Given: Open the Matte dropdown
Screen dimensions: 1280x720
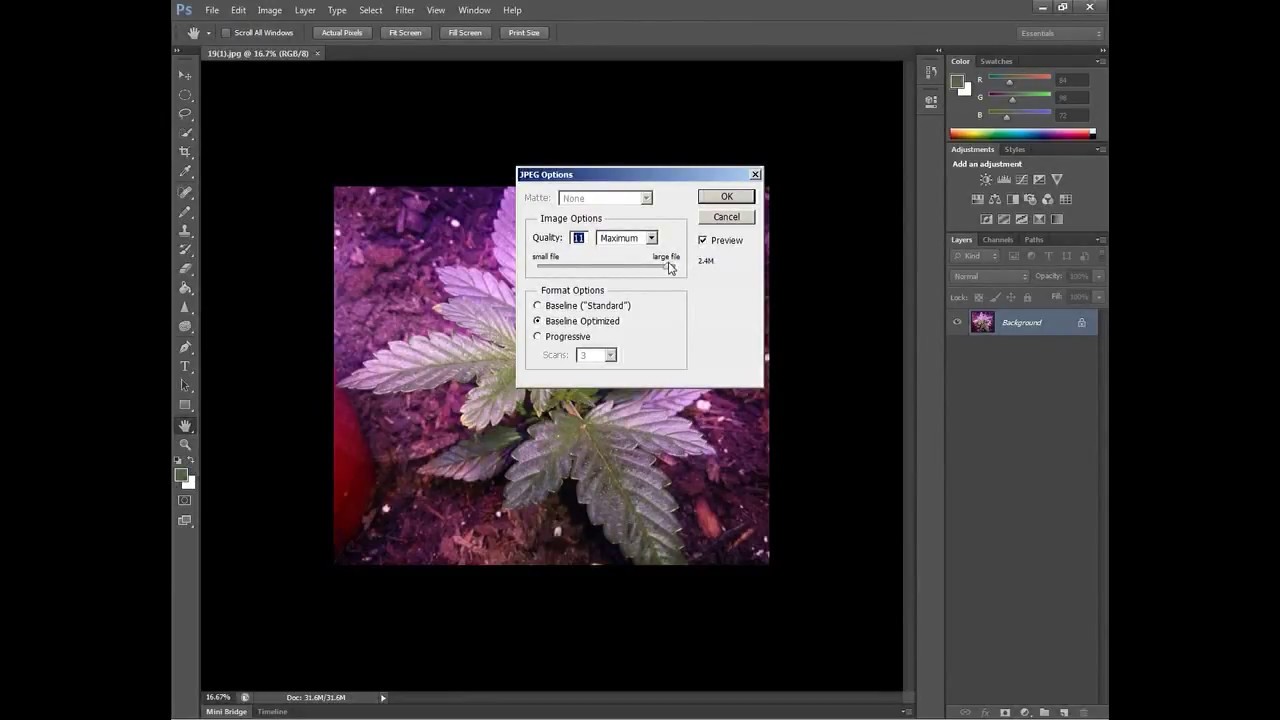Looking at the screenshot, I should click(605, 198).
